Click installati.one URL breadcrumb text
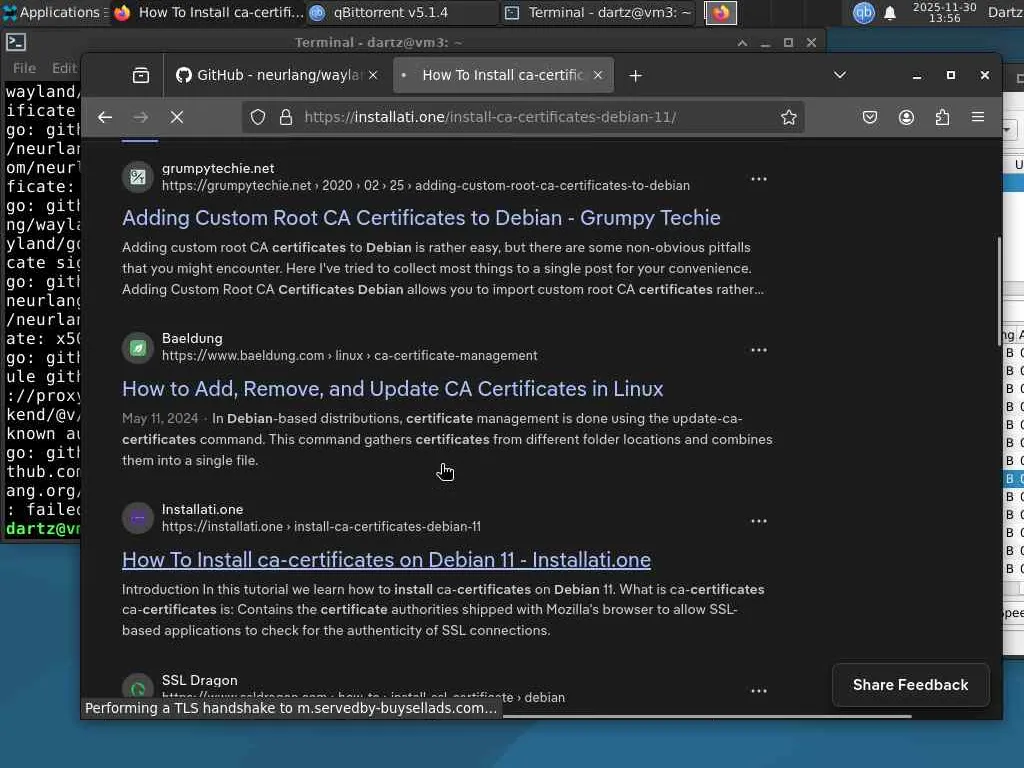Viewport: 1024px width, 768px height. pos(321,526)
